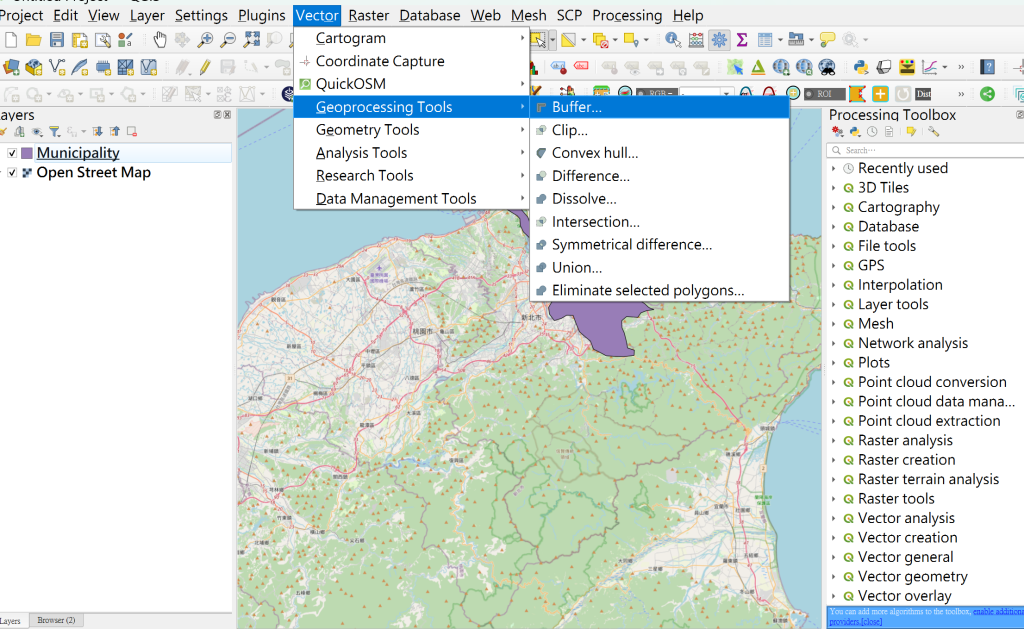Click the [close] link in toolbox notice
1024x629 pixels.
pos(871,622)
